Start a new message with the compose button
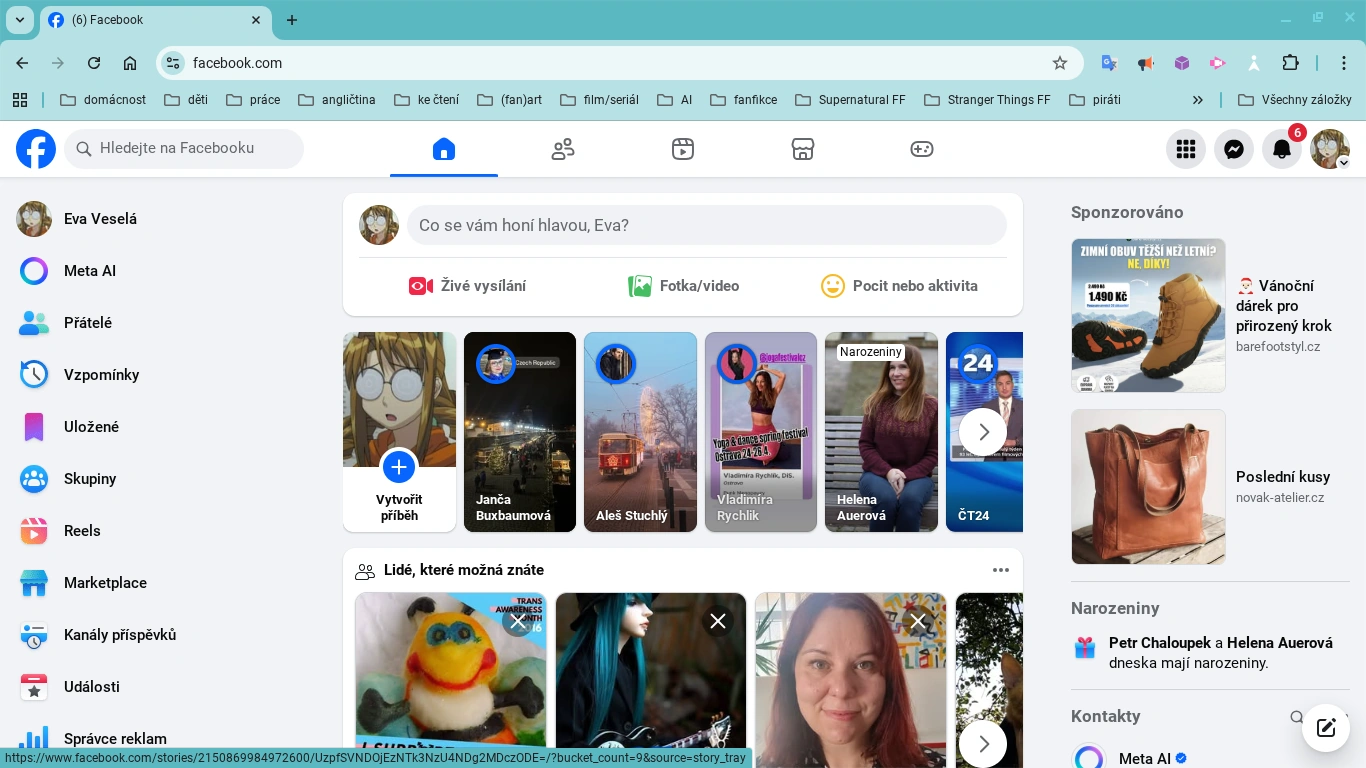The image size is (1366, 768). [1326, 728]
